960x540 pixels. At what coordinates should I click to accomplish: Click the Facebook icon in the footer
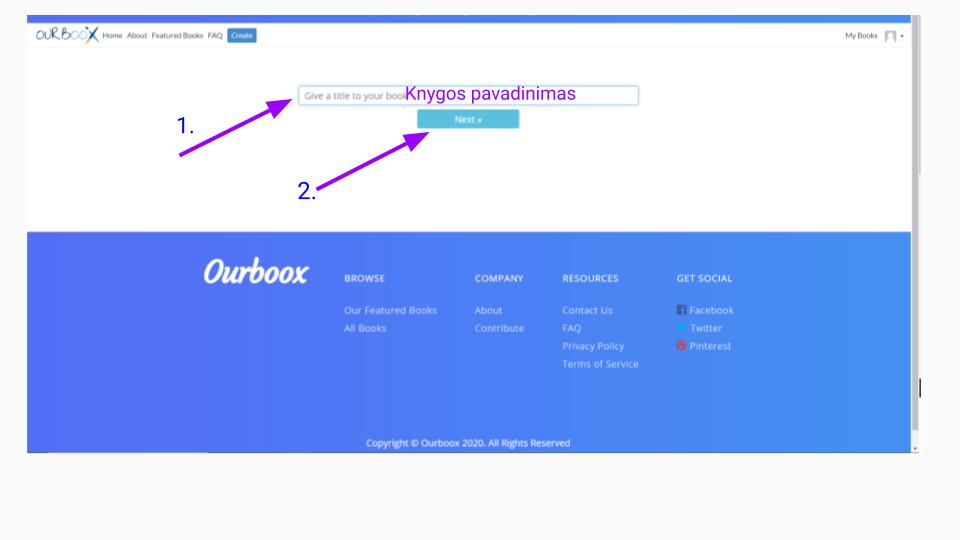(682, 310)
